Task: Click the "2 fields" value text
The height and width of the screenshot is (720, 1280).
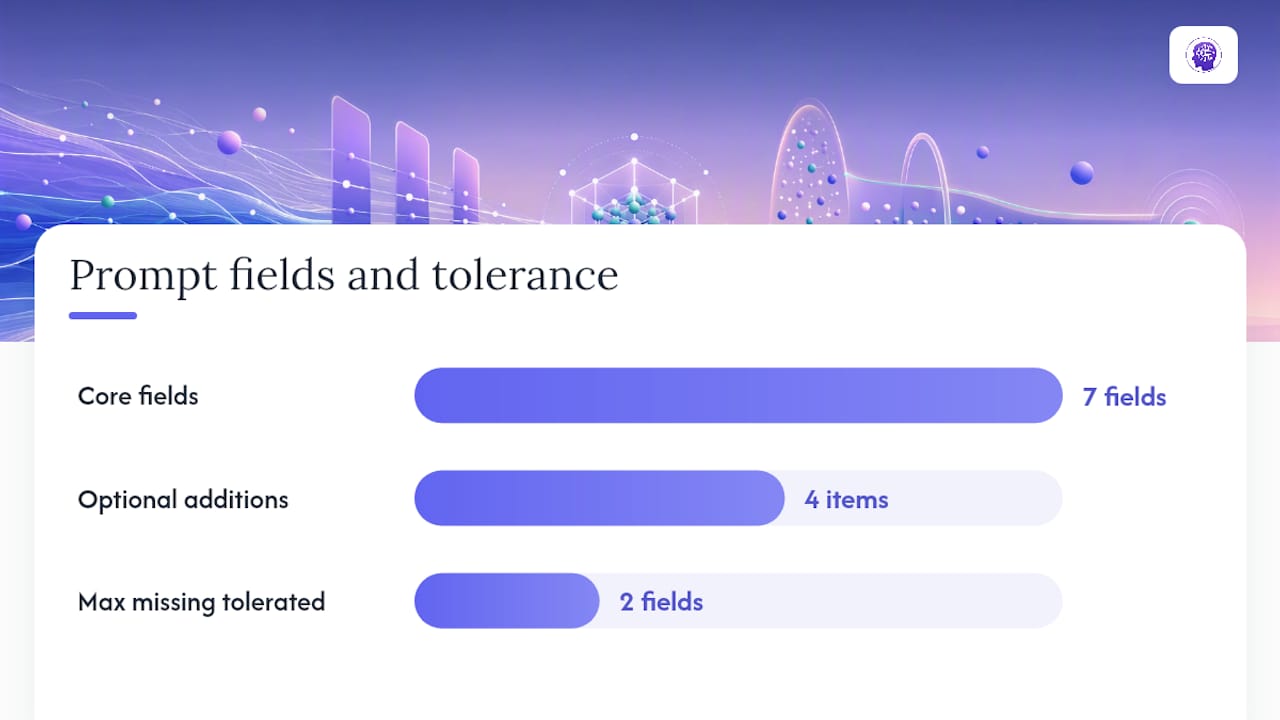Action: pos(661,602)
